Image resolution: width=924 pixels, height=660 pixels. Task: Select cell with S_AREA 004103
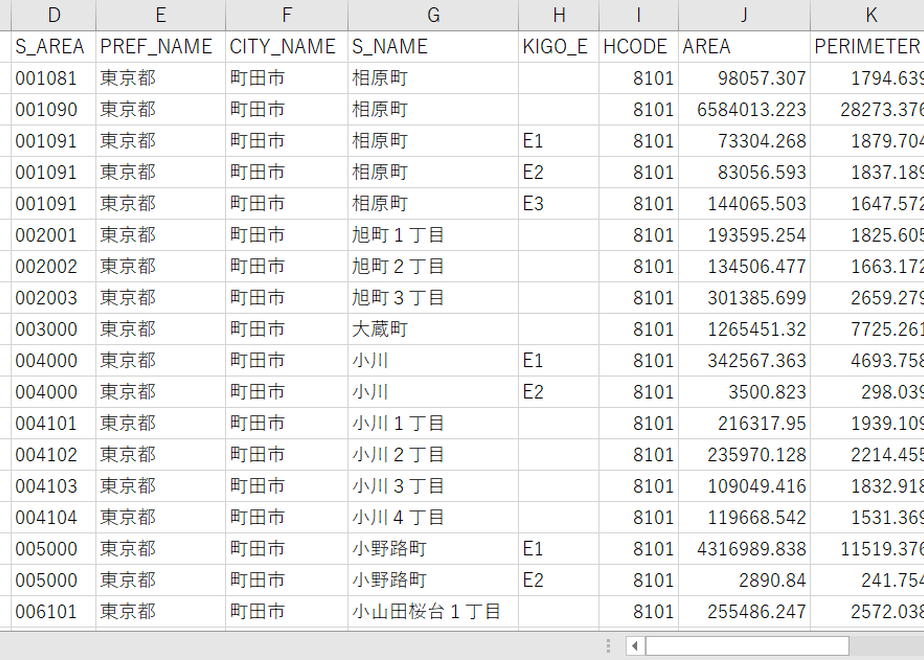(54, 486)
